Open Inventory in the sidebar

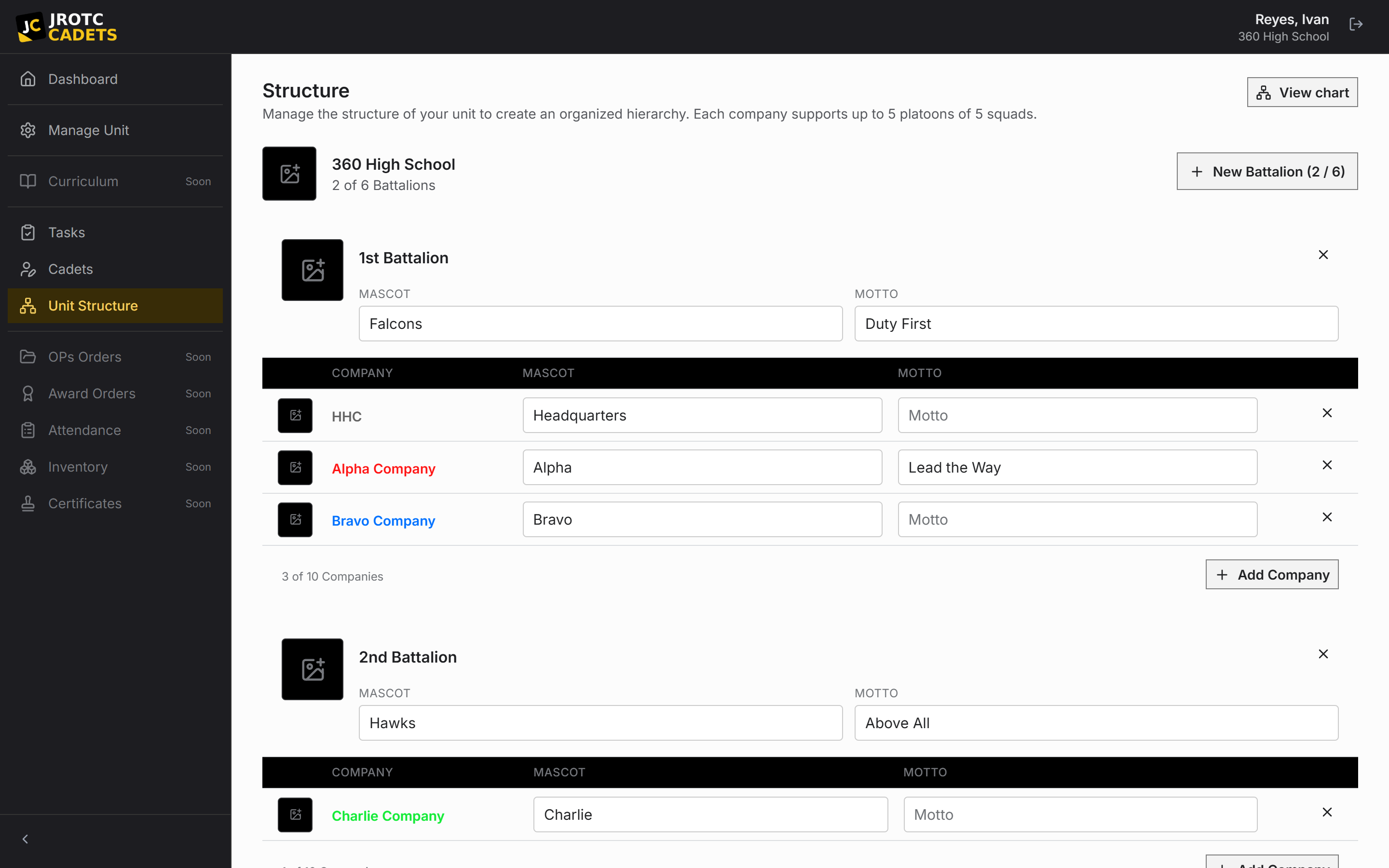115,467
